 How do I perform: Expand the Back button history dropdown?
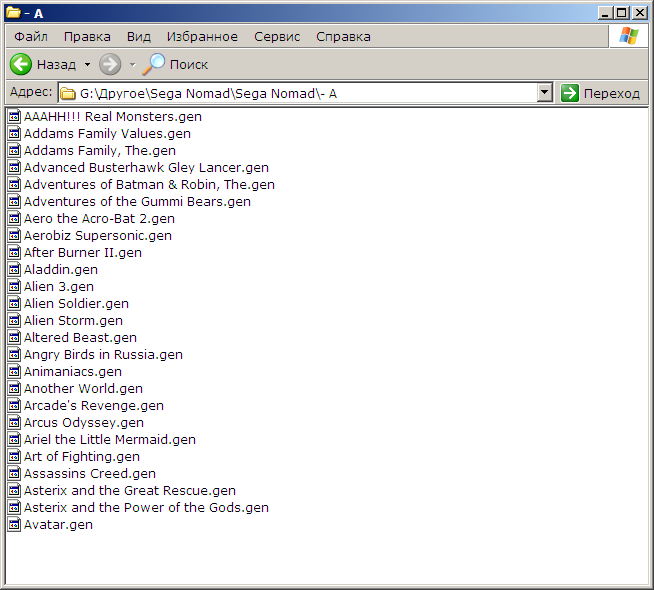pos(87,64)
